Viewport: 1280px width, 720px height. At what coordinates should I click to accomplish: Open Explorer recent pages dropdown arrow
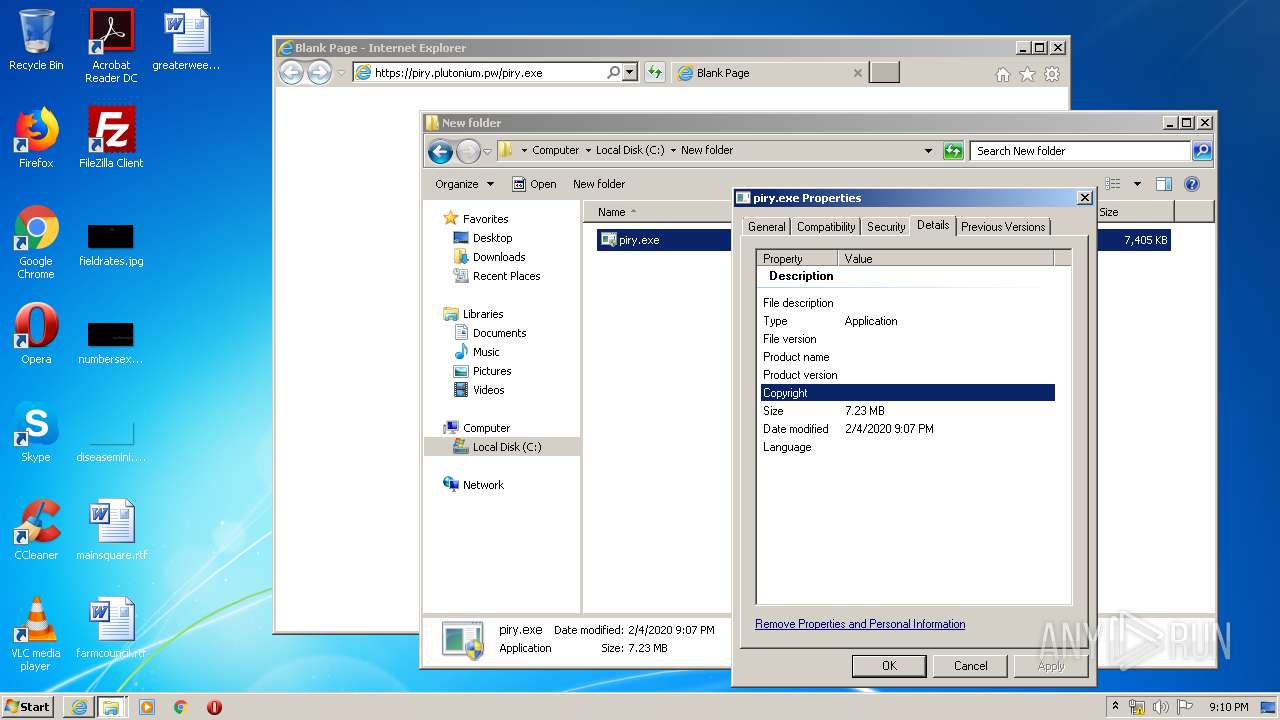(x=488, y=152)
